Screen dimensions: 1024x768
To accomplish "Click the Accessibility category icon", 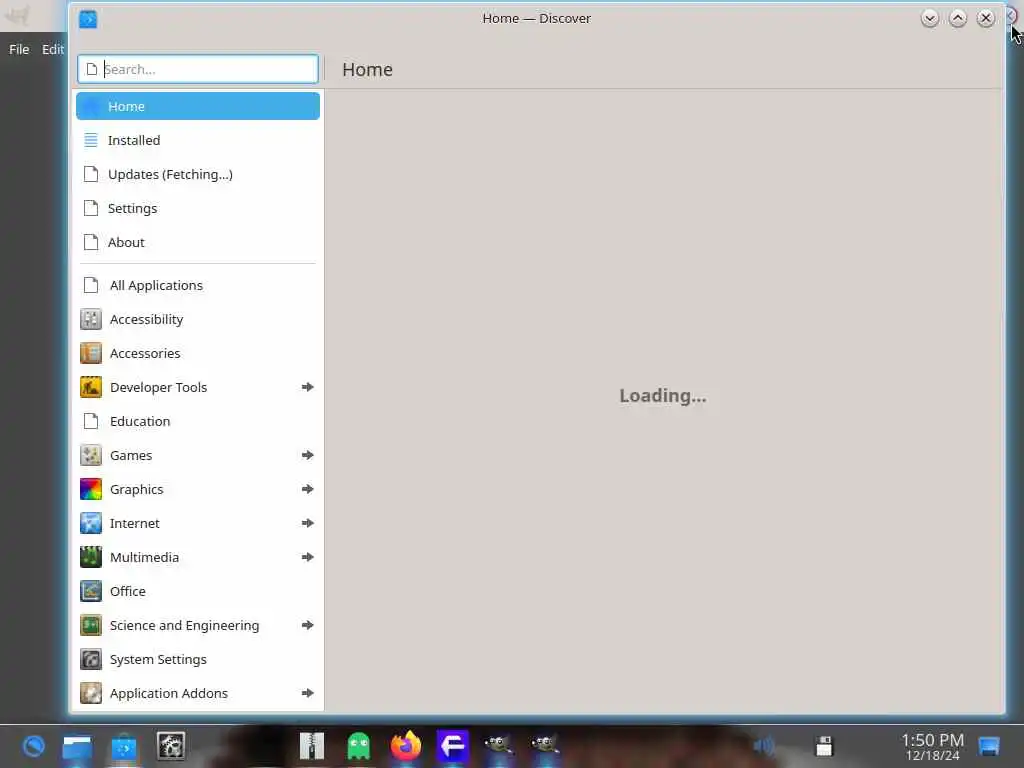I will (91, 319).
